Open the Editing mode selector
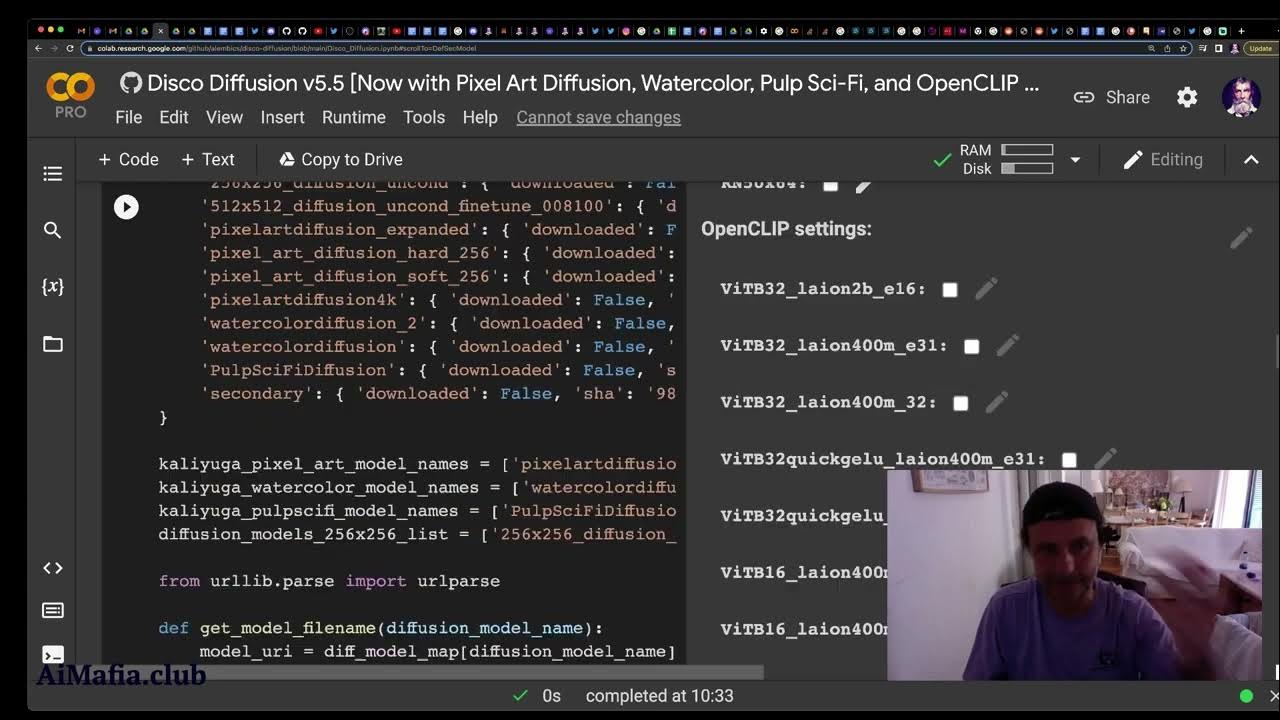The width and height of the screenshot is (1280, 720). coord(1162,160)
